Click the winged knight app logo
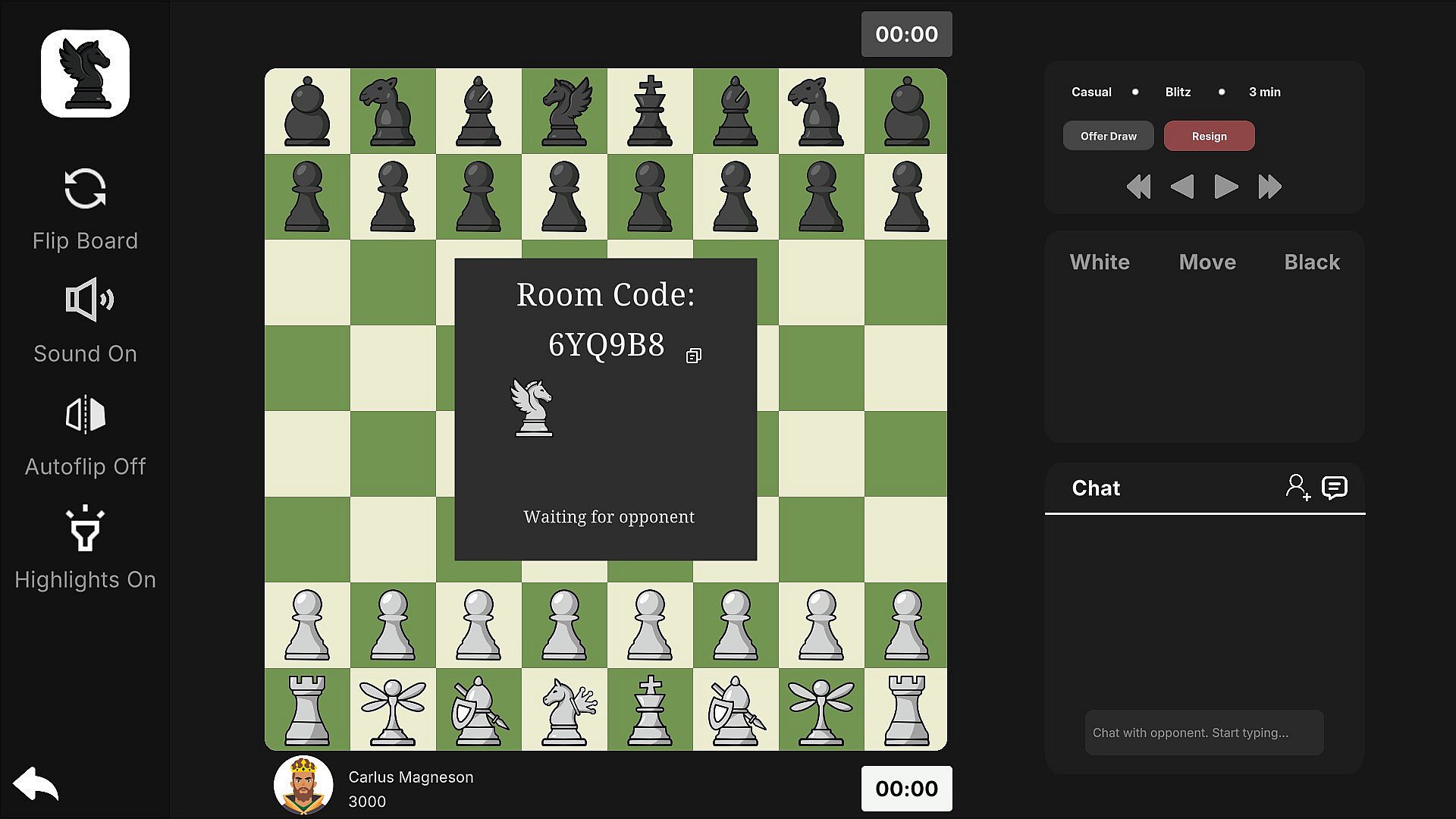1456x819 pixels. [85, 74]
